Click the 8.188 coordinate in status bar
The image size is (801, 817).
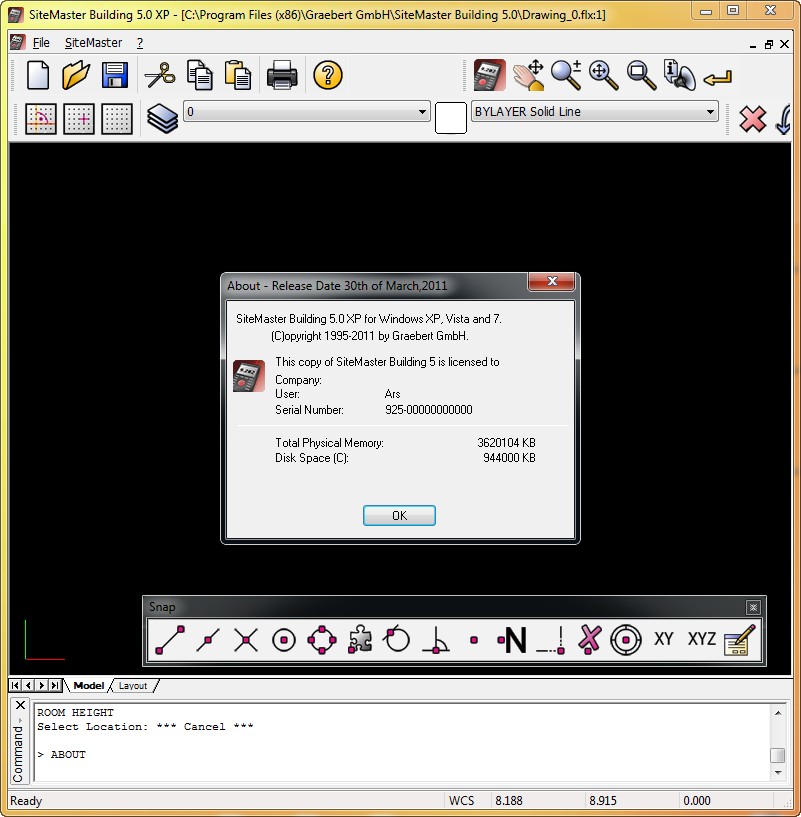coord(509,800)
